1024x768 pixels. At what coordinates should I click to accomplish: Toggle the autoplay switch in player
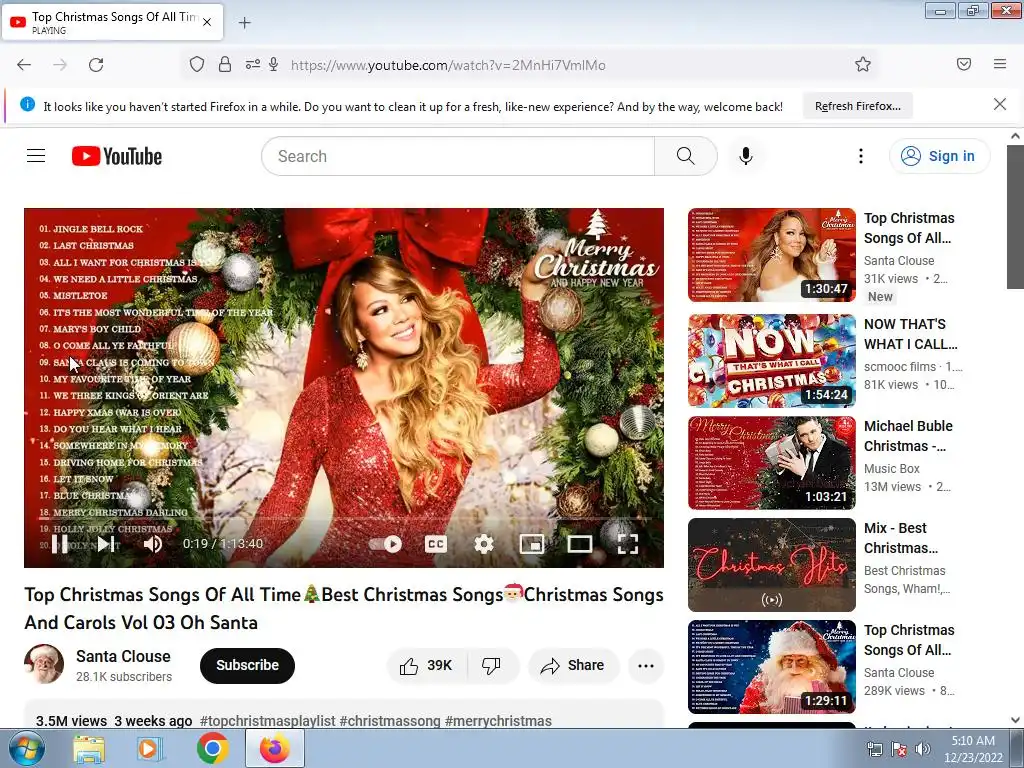(385, 544)
